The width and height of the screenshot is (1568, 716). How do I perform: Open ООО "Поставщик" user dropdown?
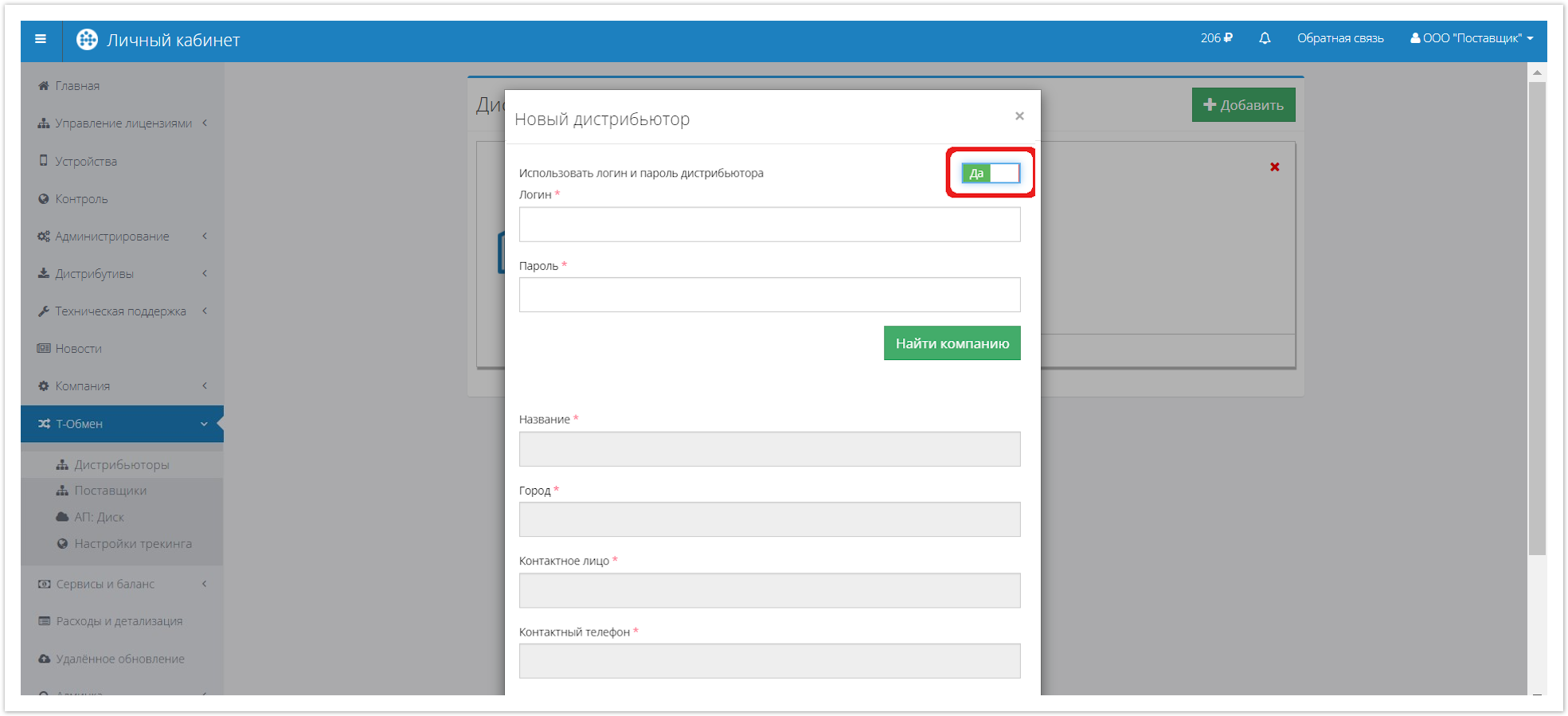1472,38
